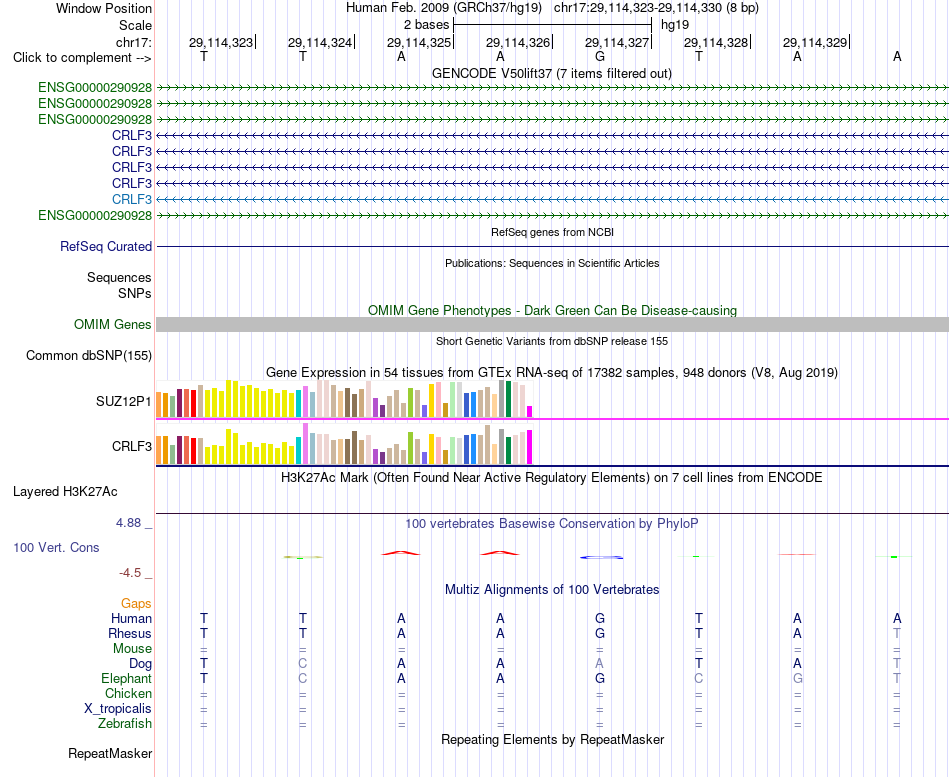Click the position marker 29,114,327
950x777 pixels.
click(x=617, y=42)
